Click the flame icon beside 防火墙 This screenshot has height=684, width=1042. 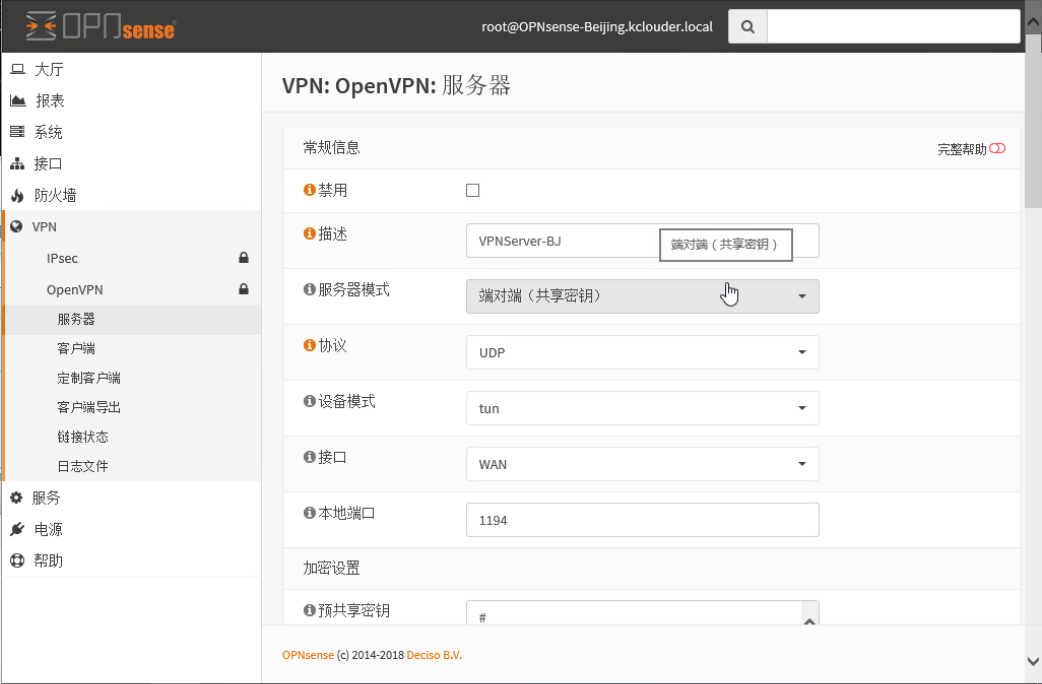(17, 195)
